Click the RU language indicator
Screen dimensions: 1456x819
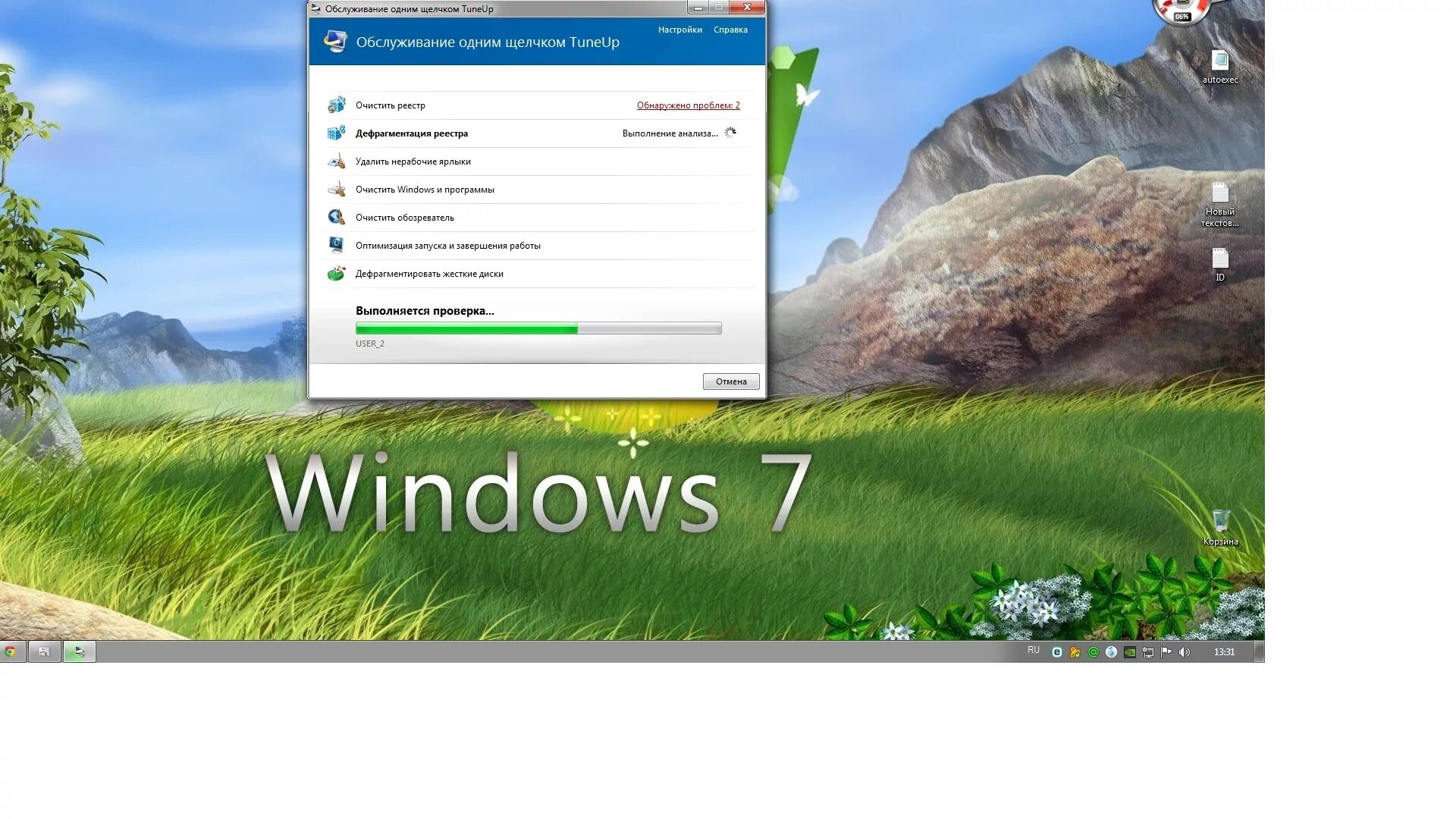pyautogui.click(x=1033, y=650)
